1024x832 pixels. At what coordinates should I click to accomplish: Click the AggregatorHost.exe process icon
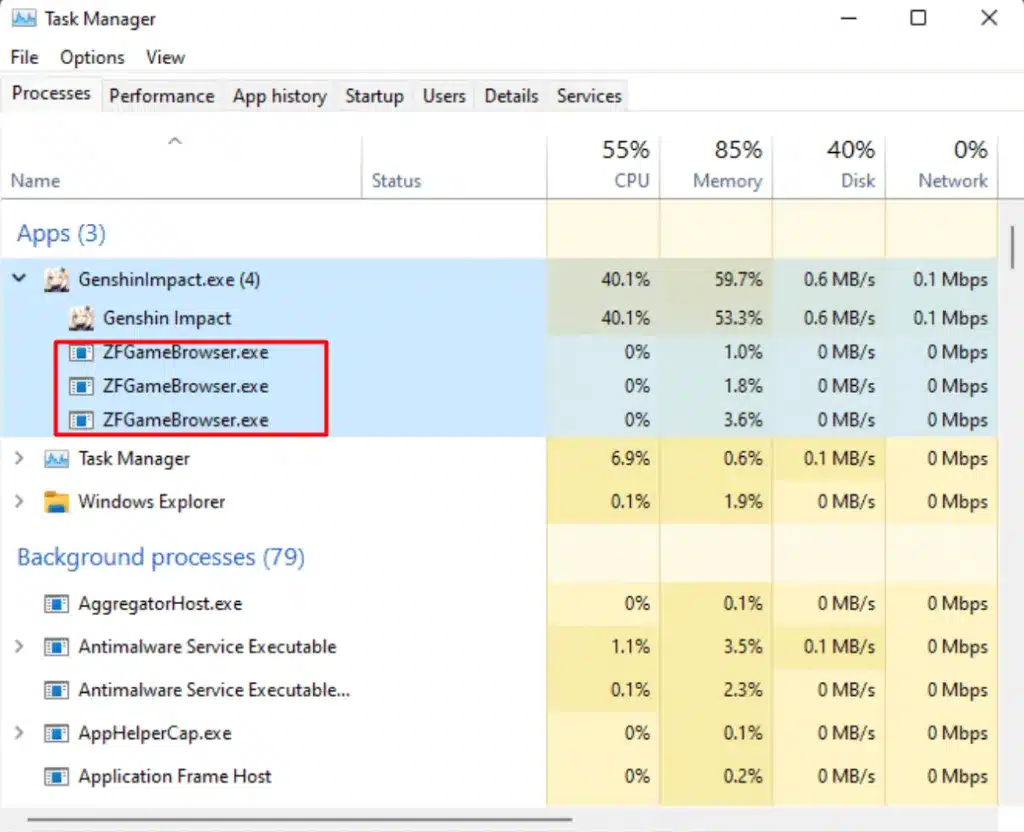57,604
